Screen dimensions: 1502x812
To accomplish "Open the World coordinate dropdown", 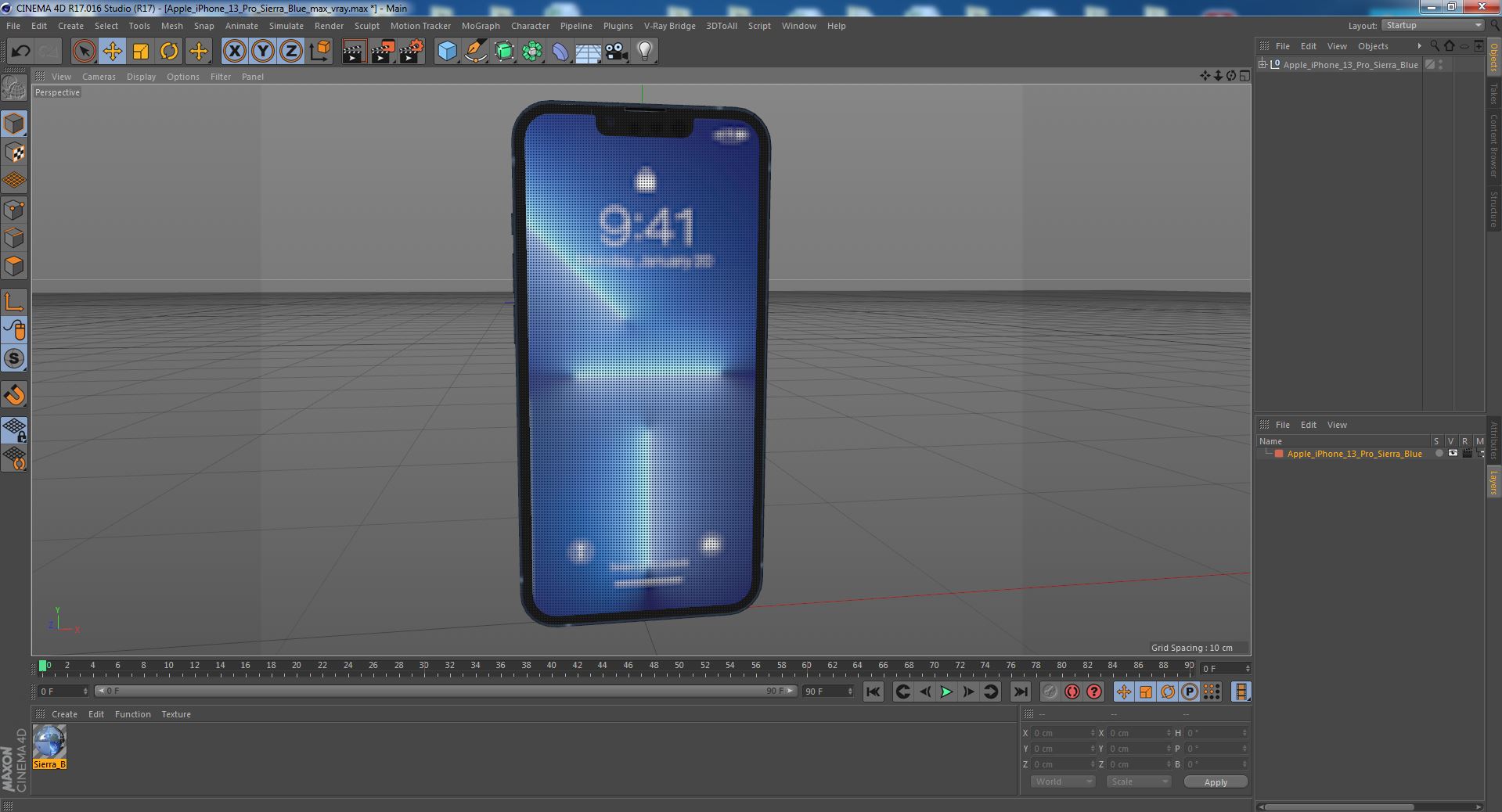I will pos(1062,781).
